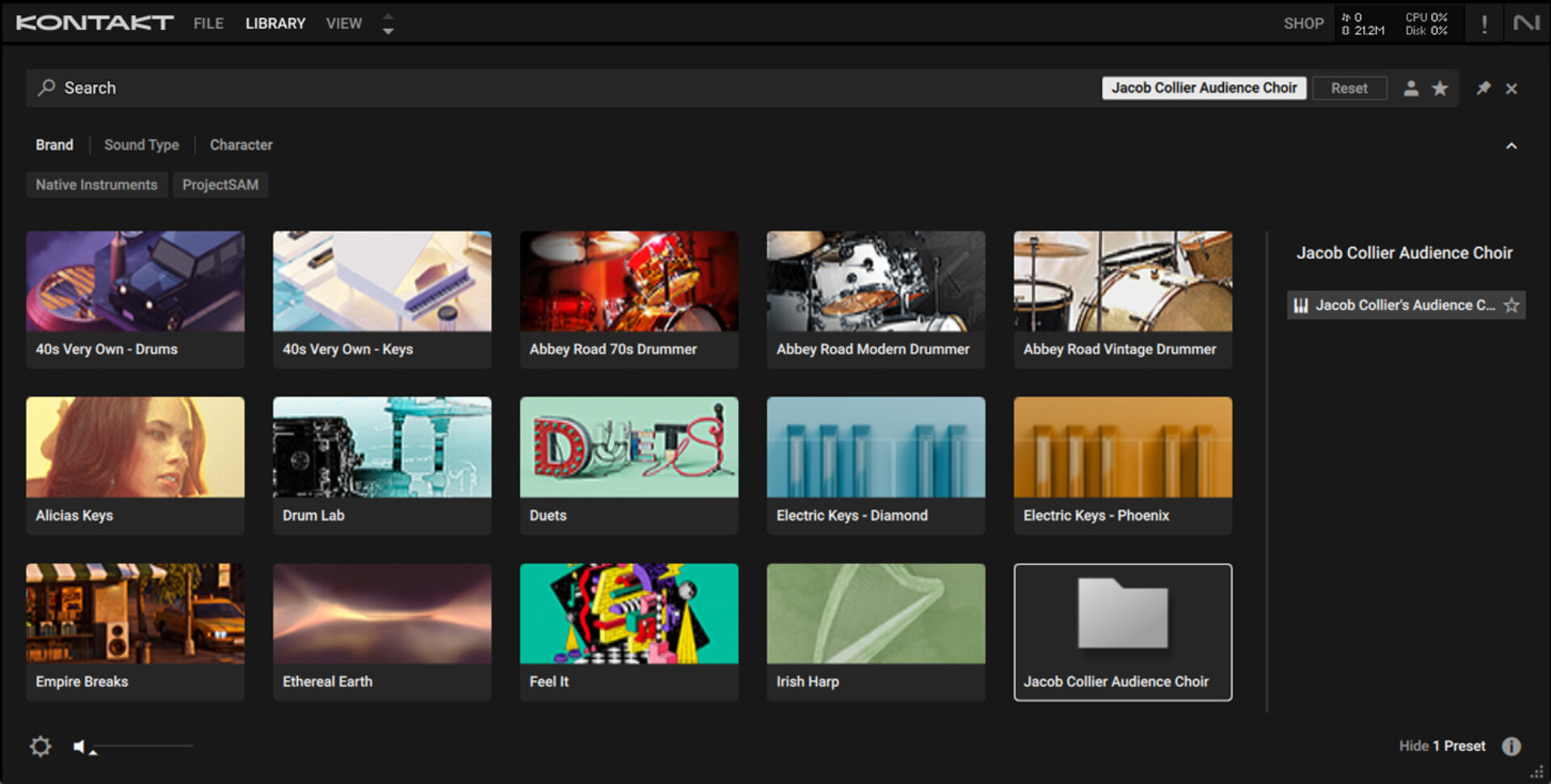Select the Sound Type filter tab
Image resolution: width=1551 pixels, height=784 pixels.
click(x=141, y=145)
